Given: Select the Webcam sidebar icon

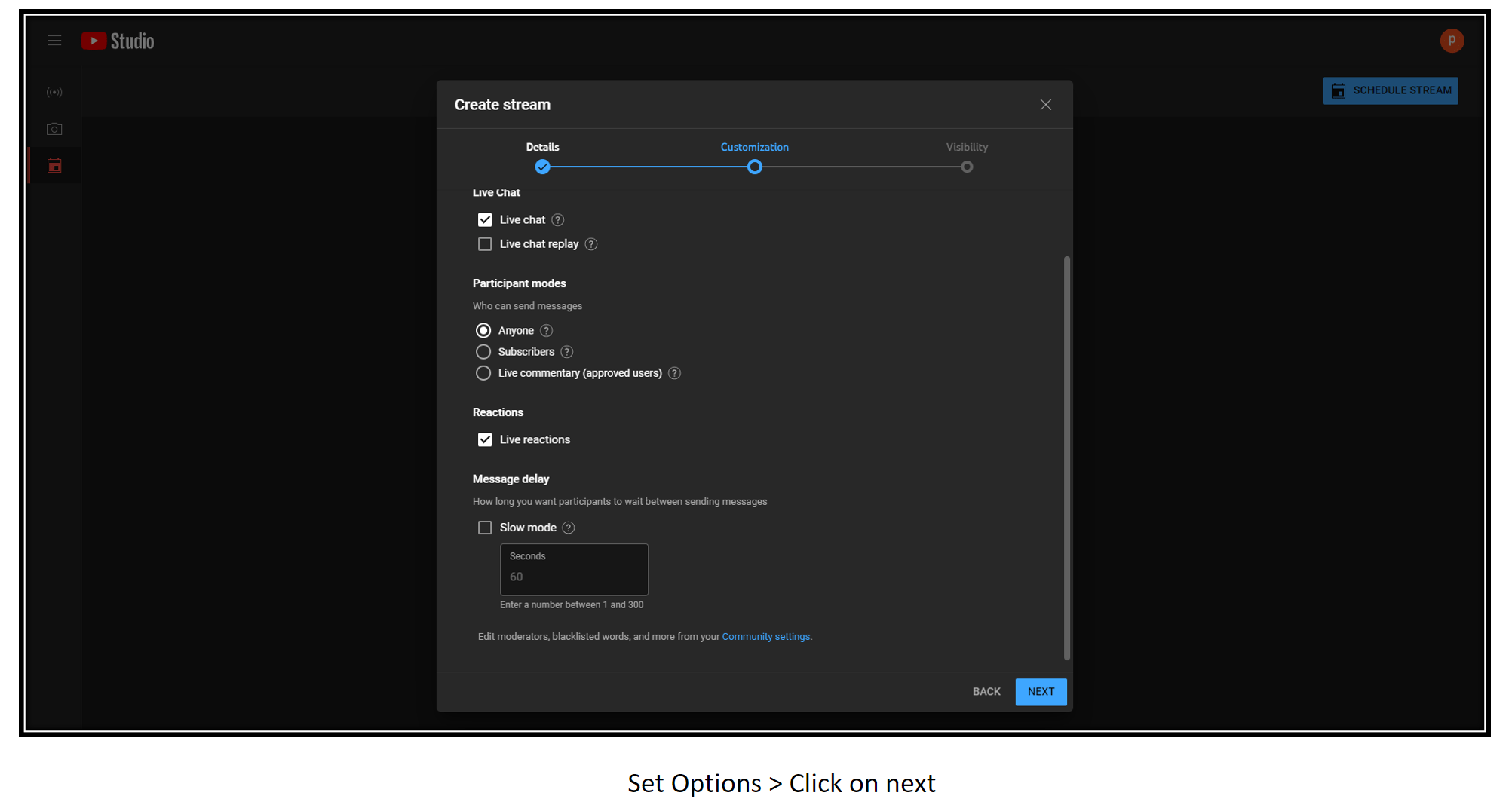Looking at the screenshot, I should pos(54,128).
